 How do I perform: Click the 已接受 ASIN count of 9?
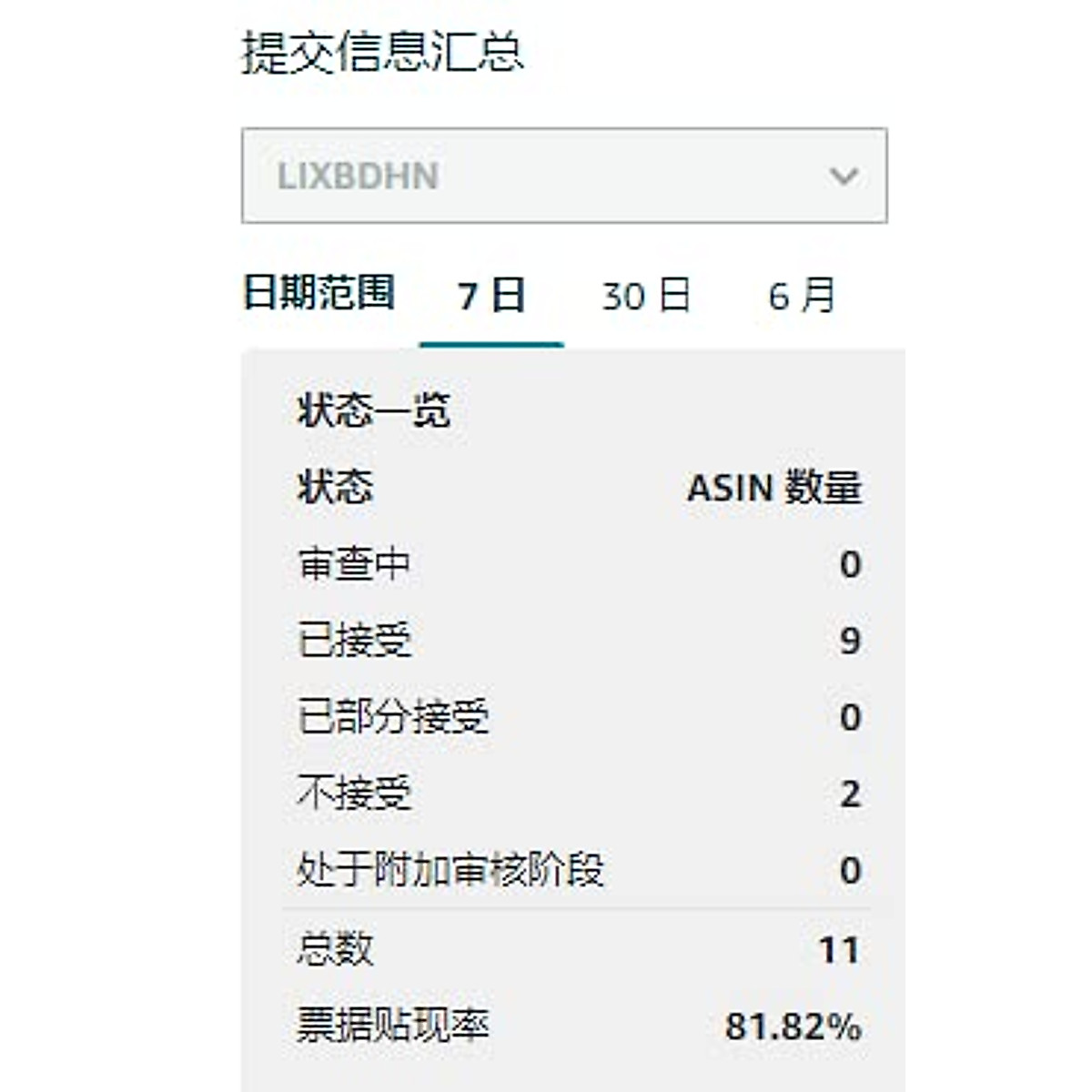[x=850, y=641]
